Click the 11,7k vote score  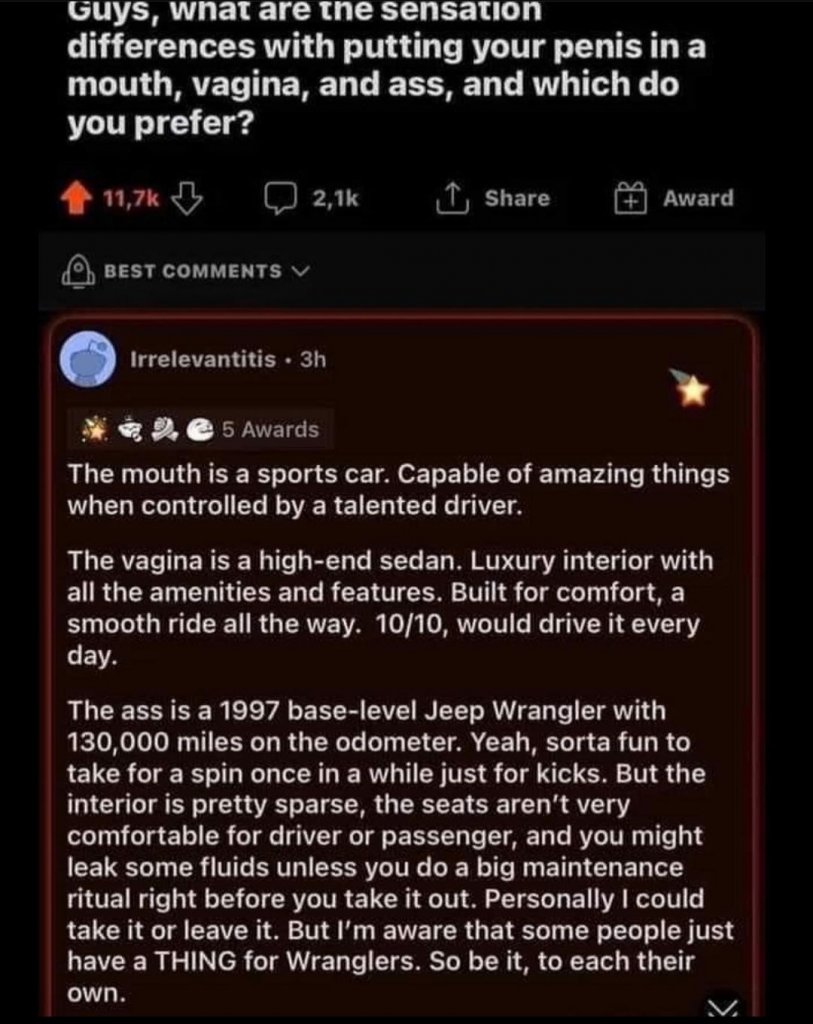pyautogui.click(x=131, y=198)
